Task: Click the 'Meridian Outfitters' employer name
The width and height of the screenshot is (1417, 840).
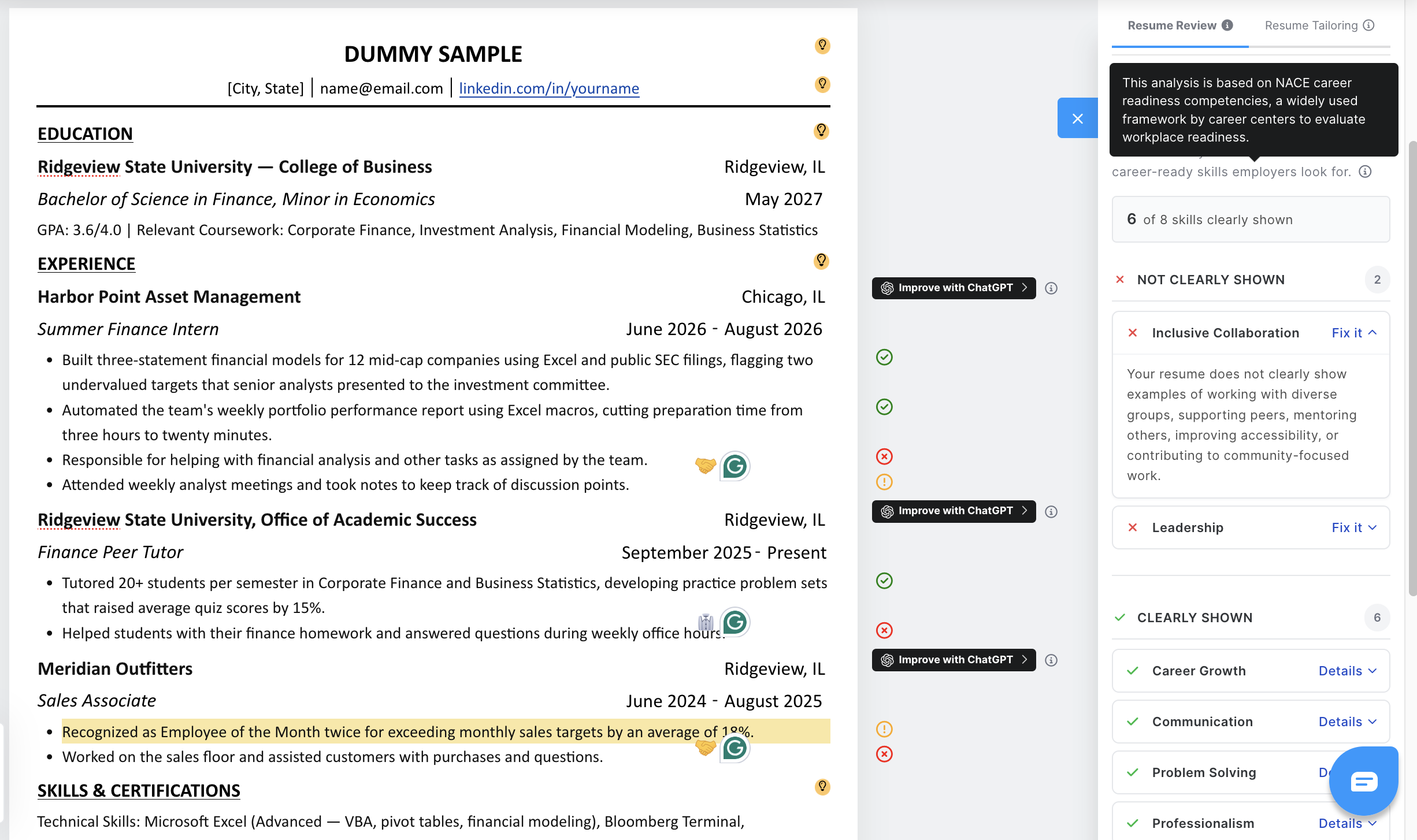Action: [115, 669]
